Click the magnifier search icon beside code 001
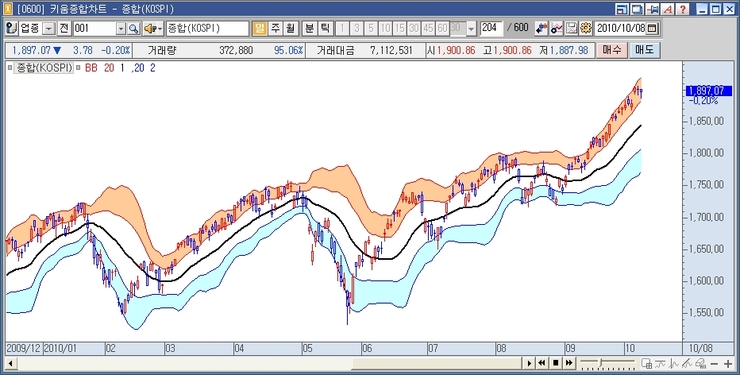Viewport: 740px width, 375px height. coord(134,29)
